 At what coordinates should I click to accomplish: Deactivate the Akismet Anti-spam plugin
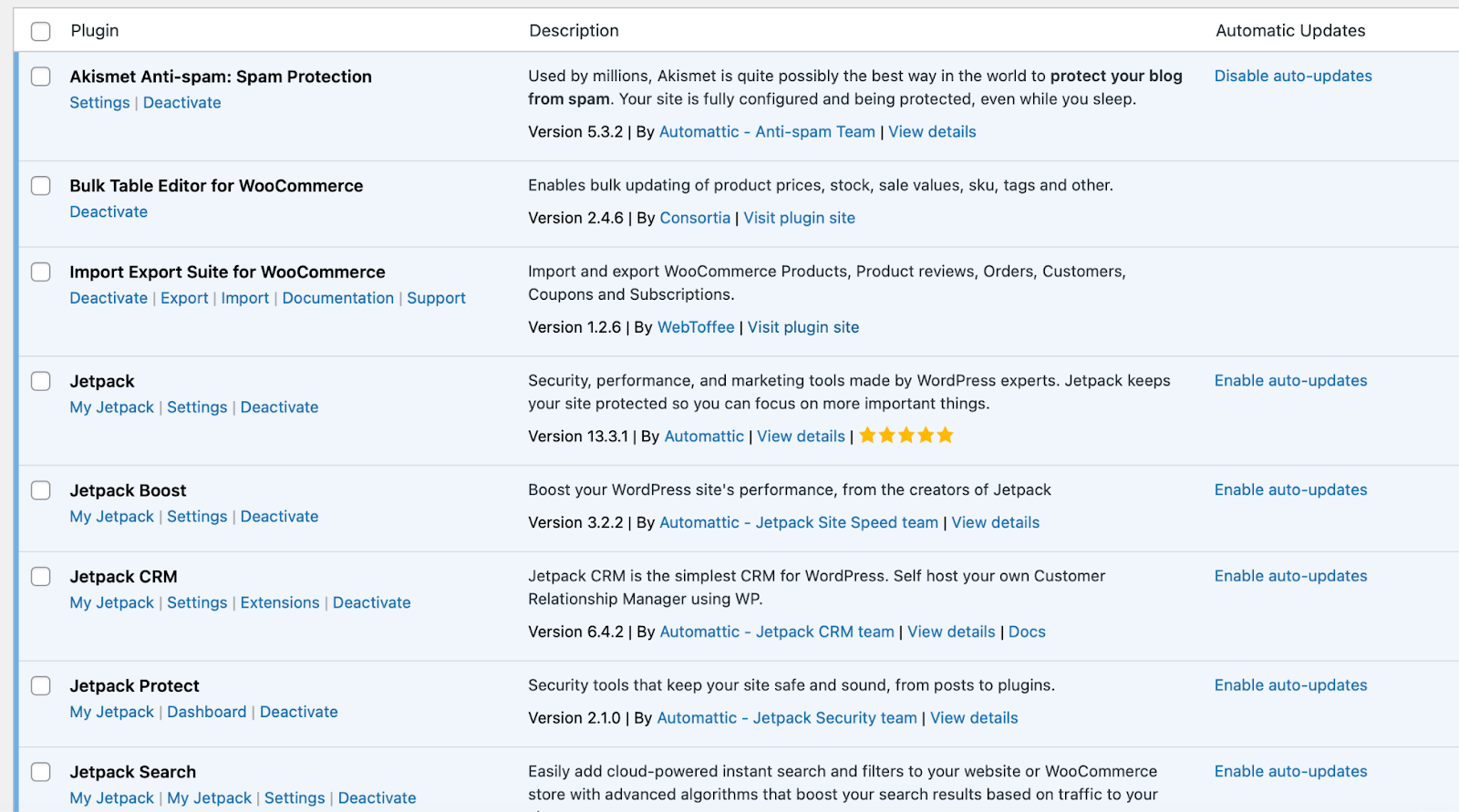[182, 103]
